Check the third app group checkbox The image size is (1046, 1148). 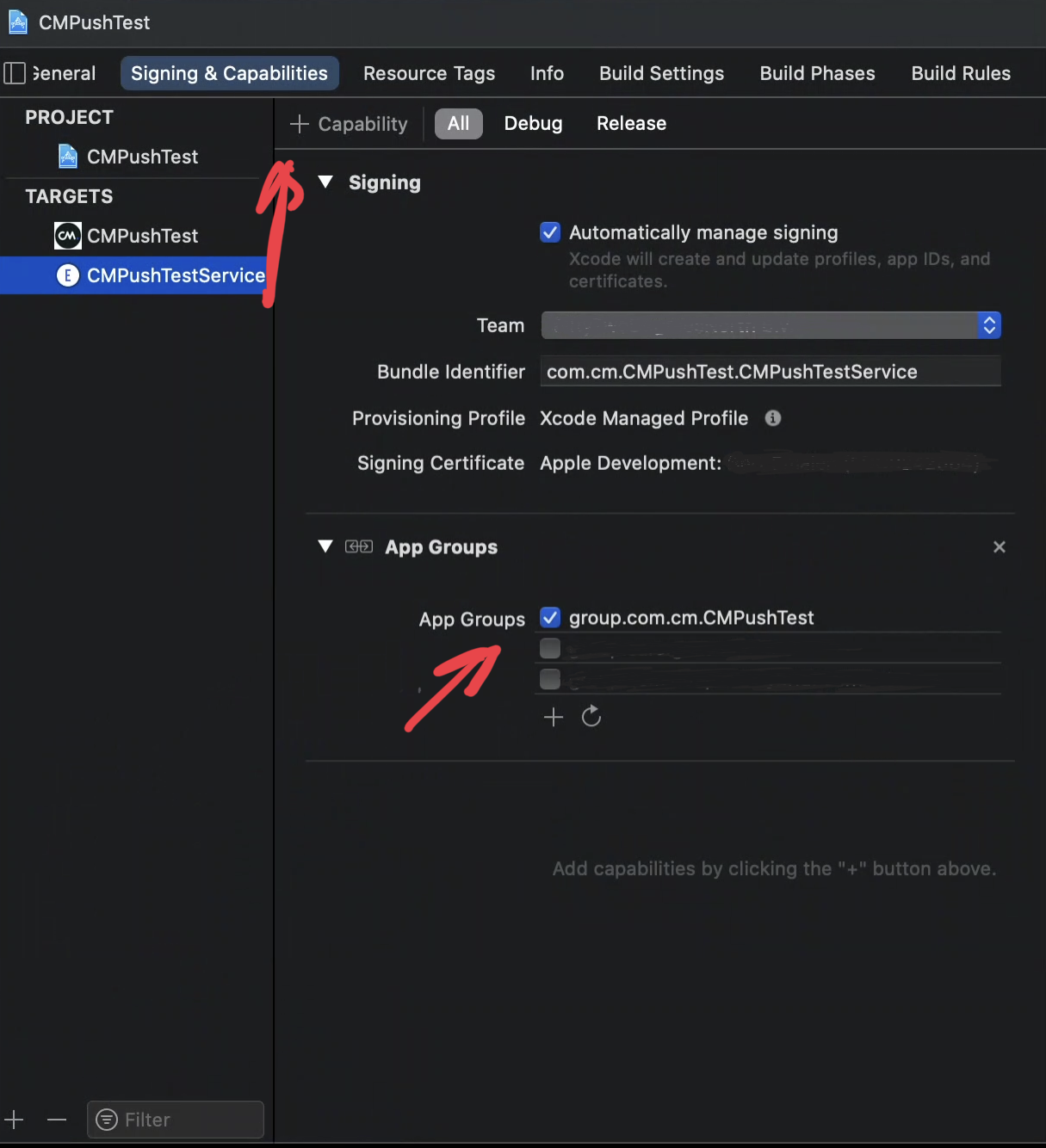click(550, 679)
